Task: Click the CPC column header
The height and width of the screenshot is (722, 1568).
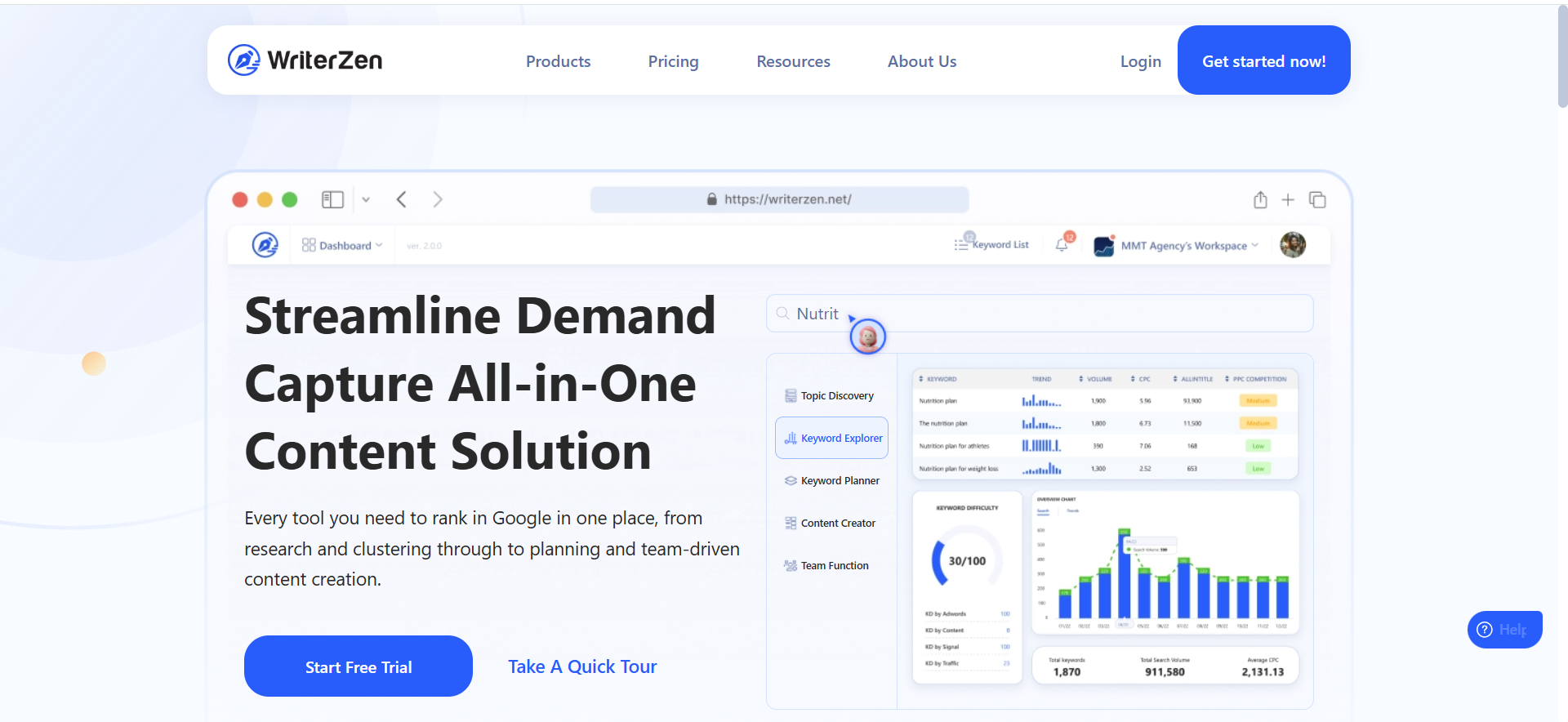Action: [1141, 379]
